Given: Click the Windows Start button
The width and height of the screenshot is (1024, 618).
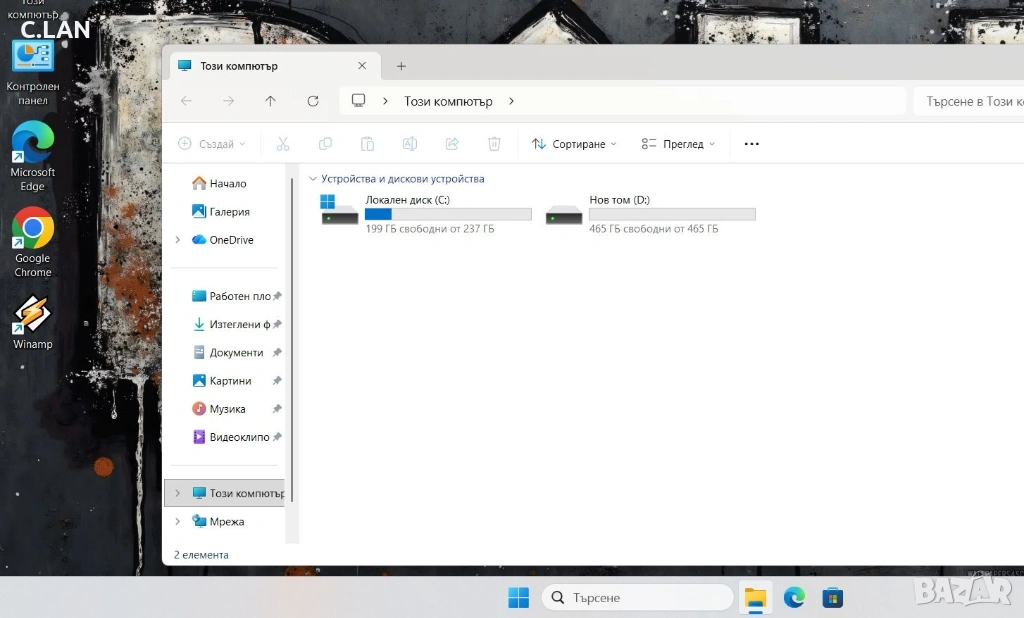Looking at the screenshot, I should click(518, 598).
